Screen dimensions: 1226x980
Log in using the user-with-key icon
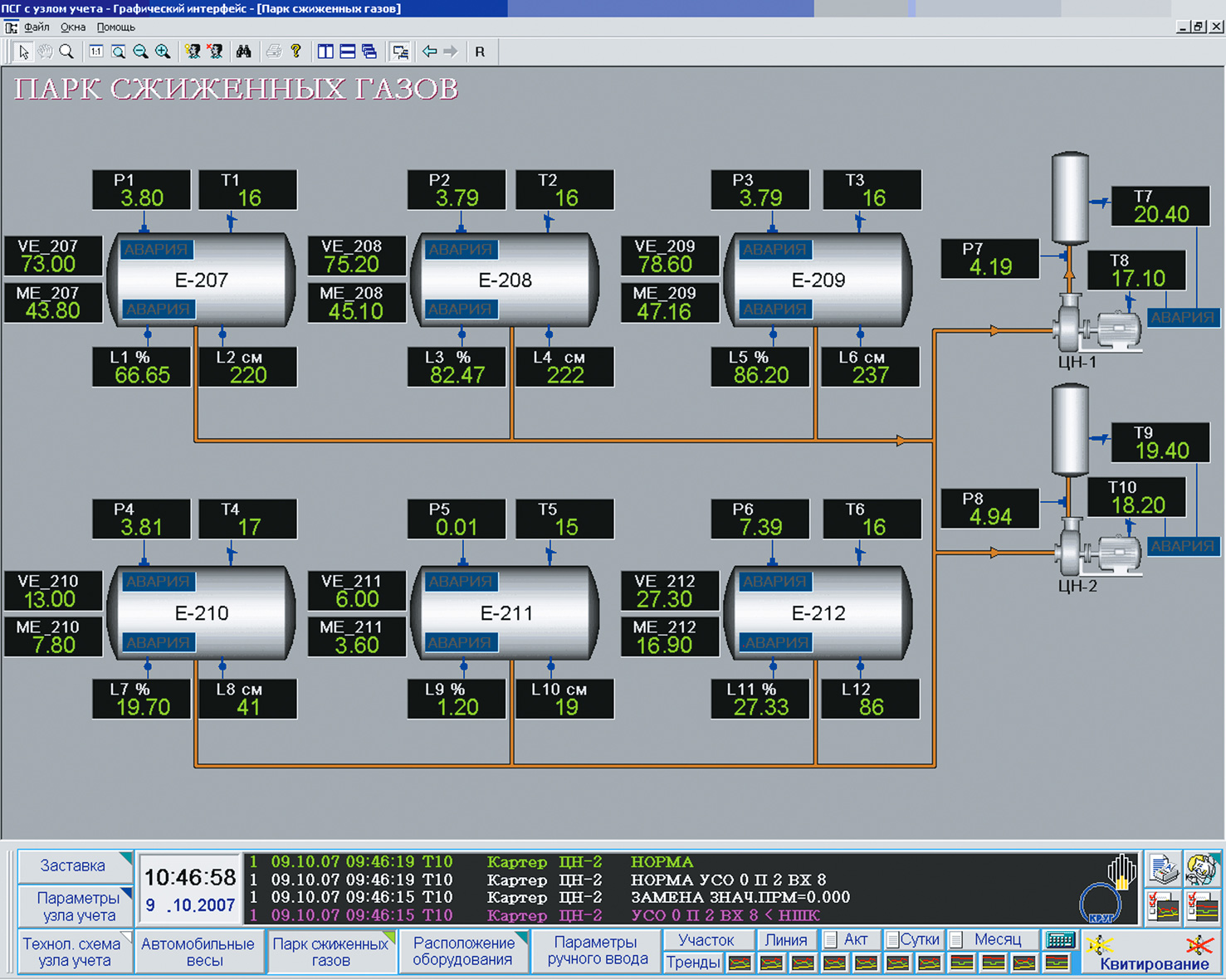point(193,51)
